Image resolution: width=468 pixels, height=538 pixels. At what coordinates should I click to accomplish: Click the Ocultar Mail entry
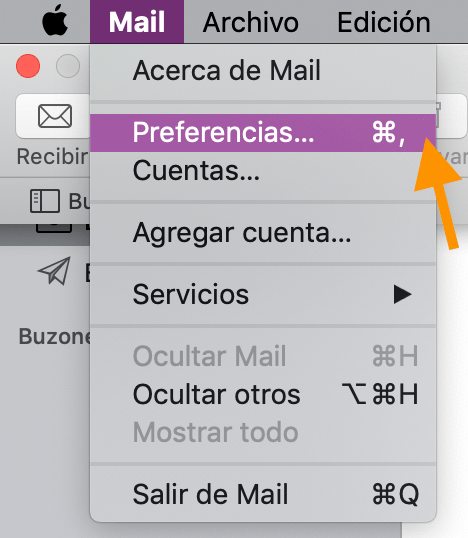tap(263, 356)
